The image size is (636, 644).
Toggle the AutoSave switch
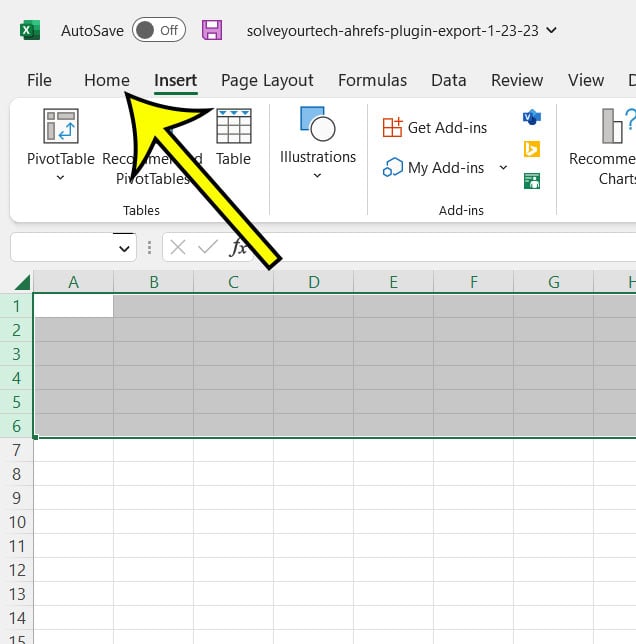point(159,30)
